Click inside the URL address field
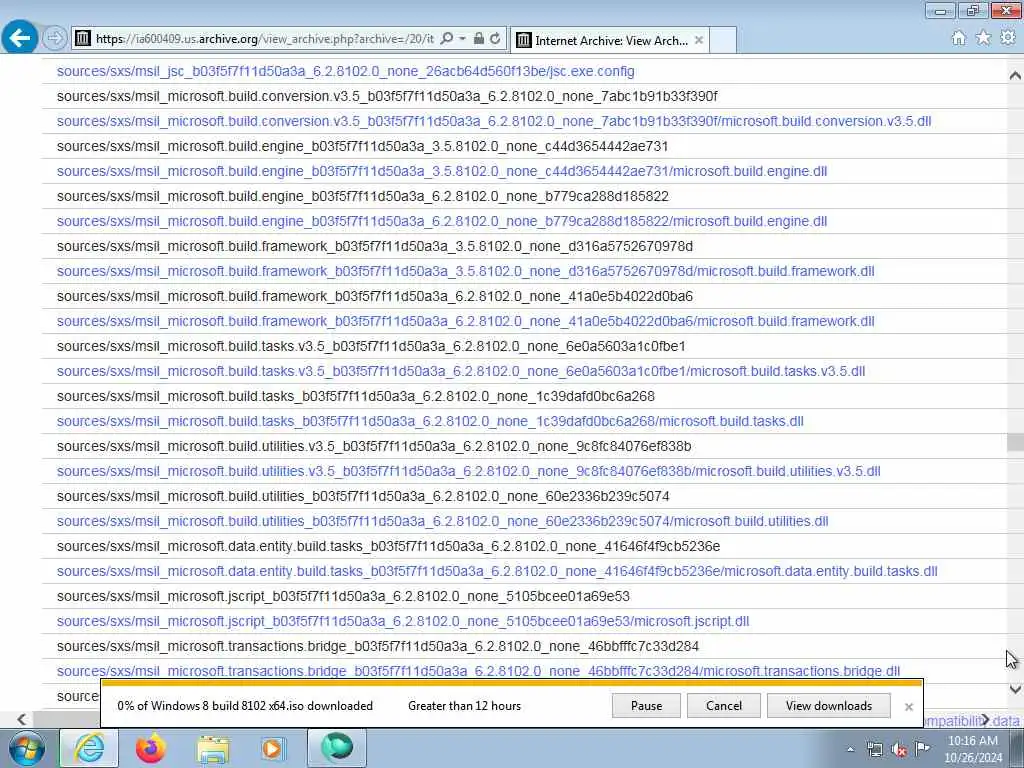 pyautogui.click(x=264, y=39)
